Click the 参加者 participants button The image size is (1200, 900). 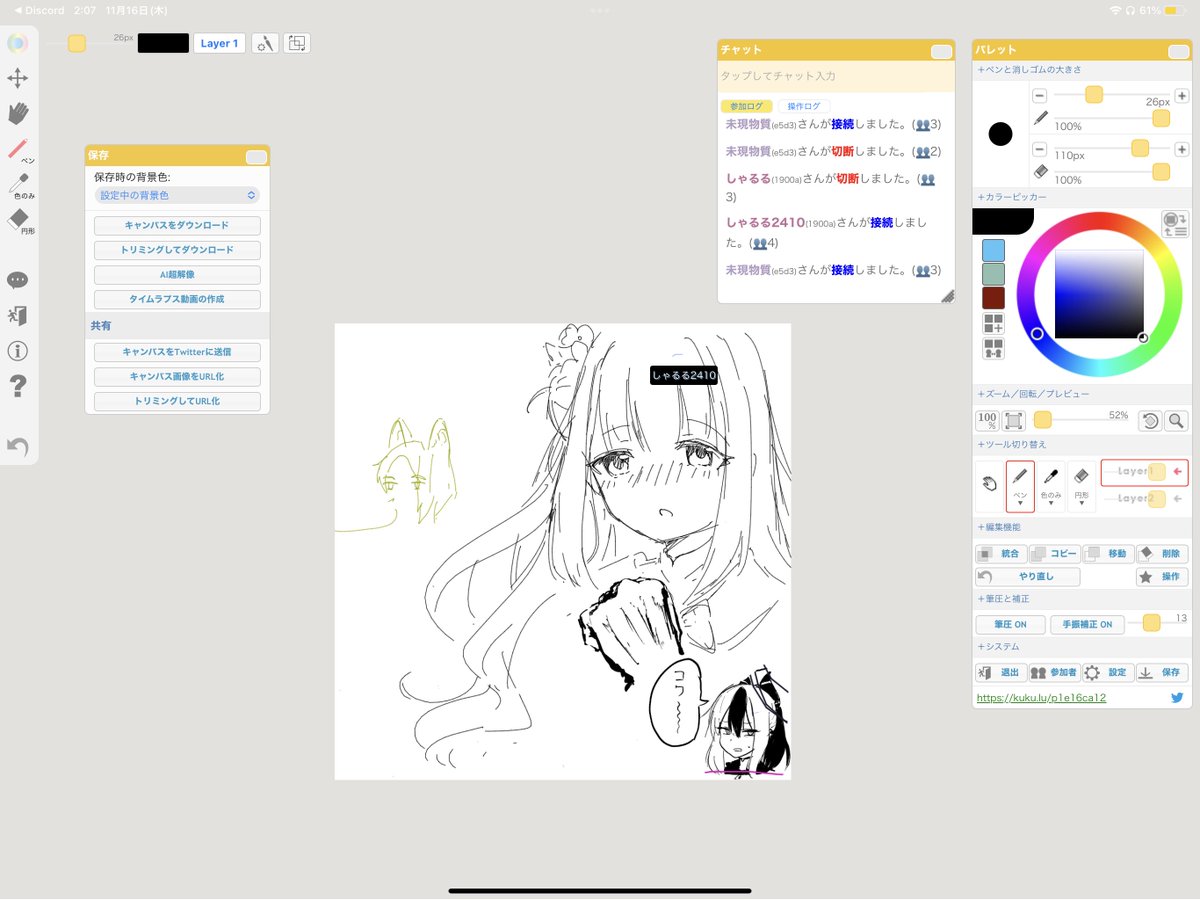pos(1054,673)
